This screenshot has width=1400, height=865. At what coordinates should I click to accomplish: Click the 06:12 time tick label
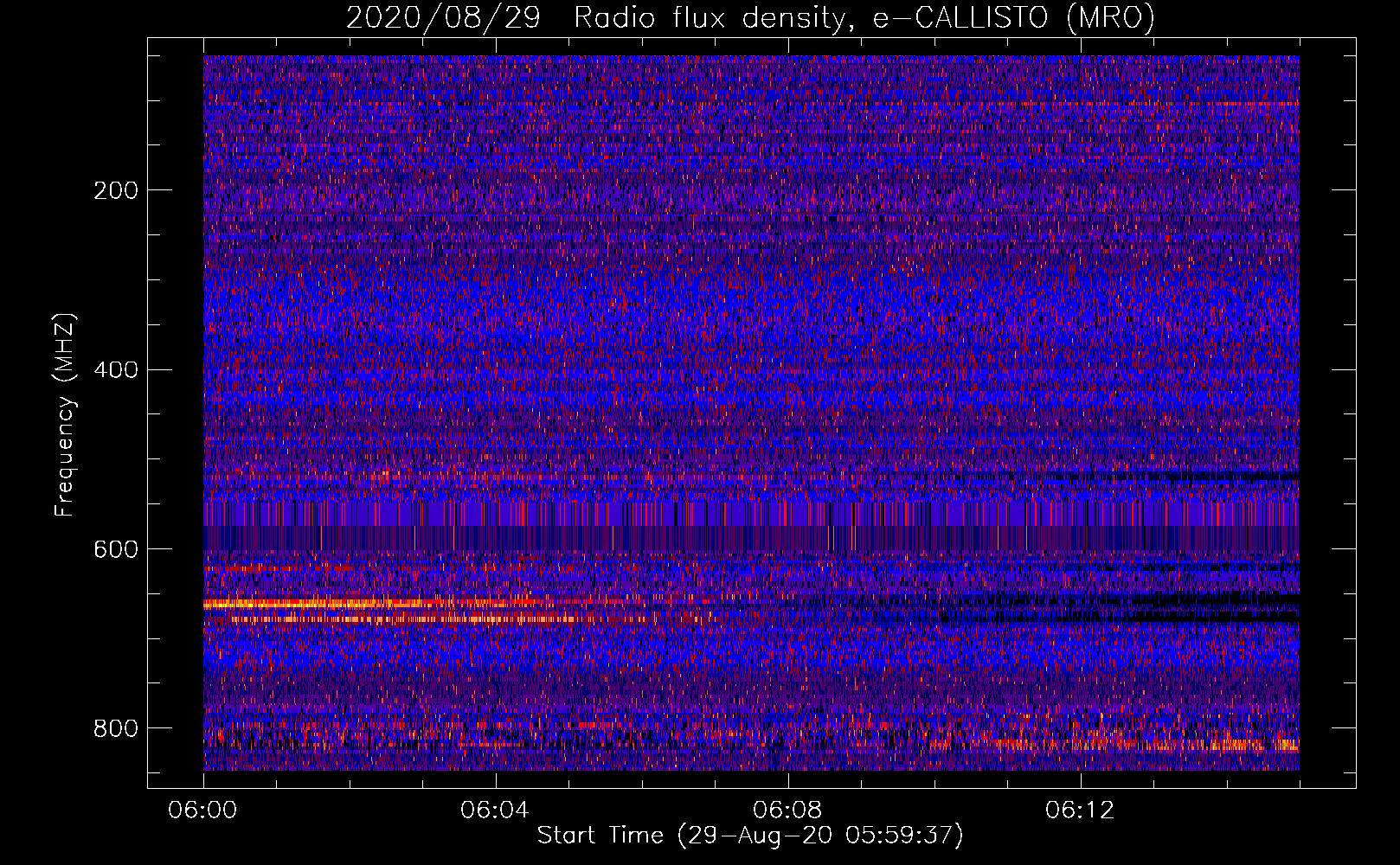click(x=1079, y=811)
